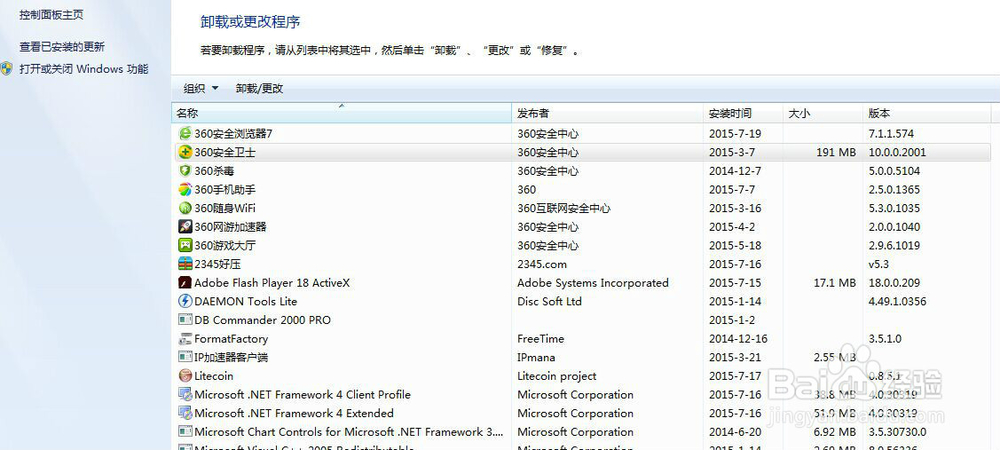The width and height of the screenshot is (1000, 450).
Task: Click publisher 360互联网安全中心
Action: click(564, 208)
